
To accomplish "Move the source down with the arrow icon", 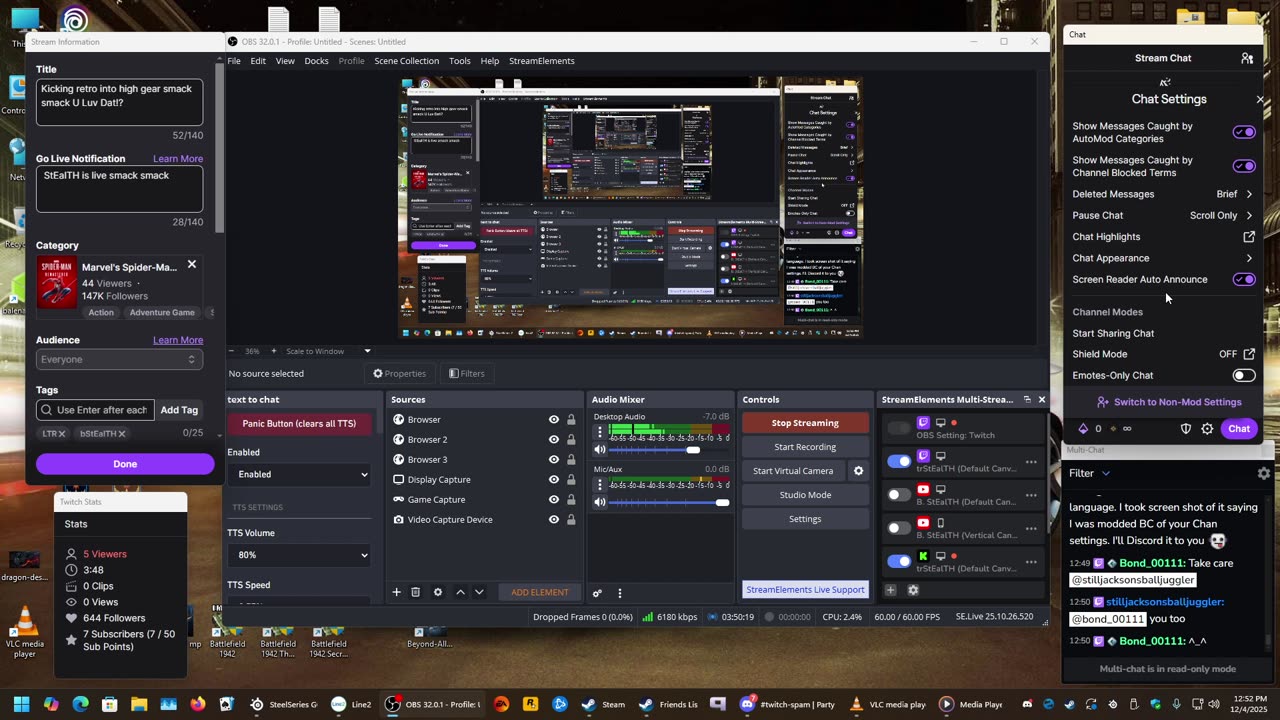I will [479, 592].
